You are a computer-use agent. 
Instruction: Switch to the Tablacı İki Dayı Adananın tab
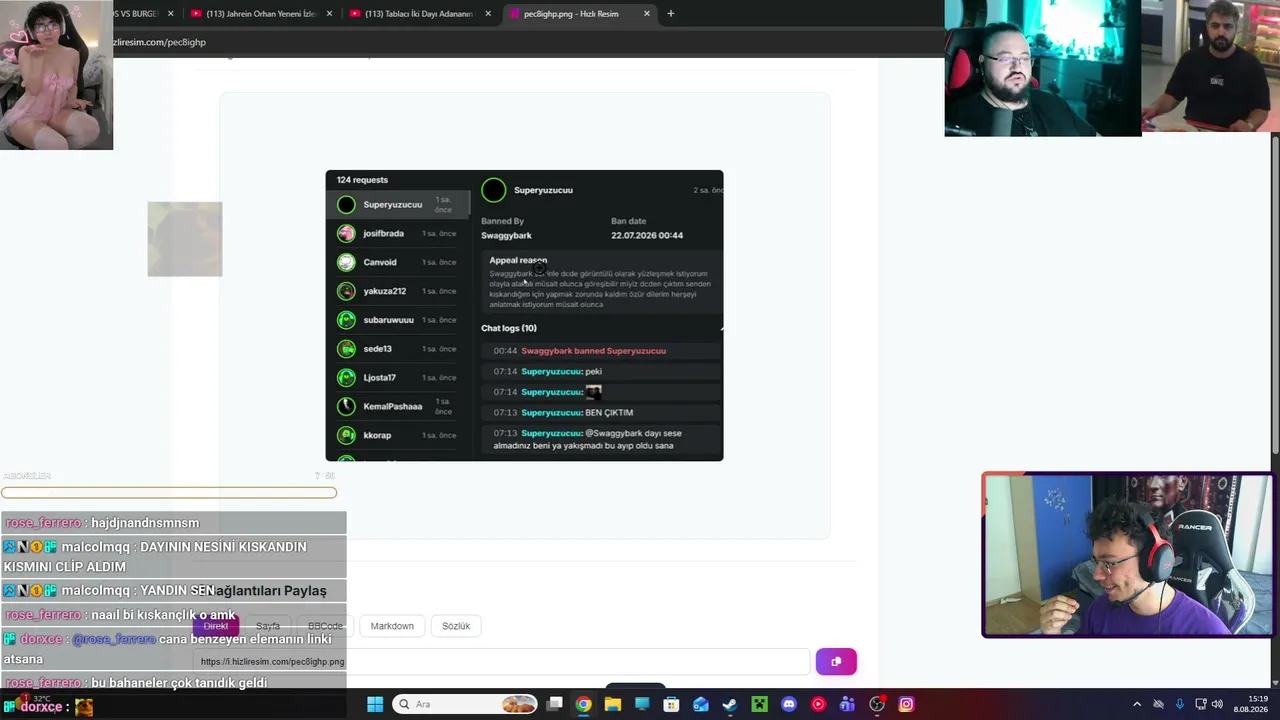[419, 14]
